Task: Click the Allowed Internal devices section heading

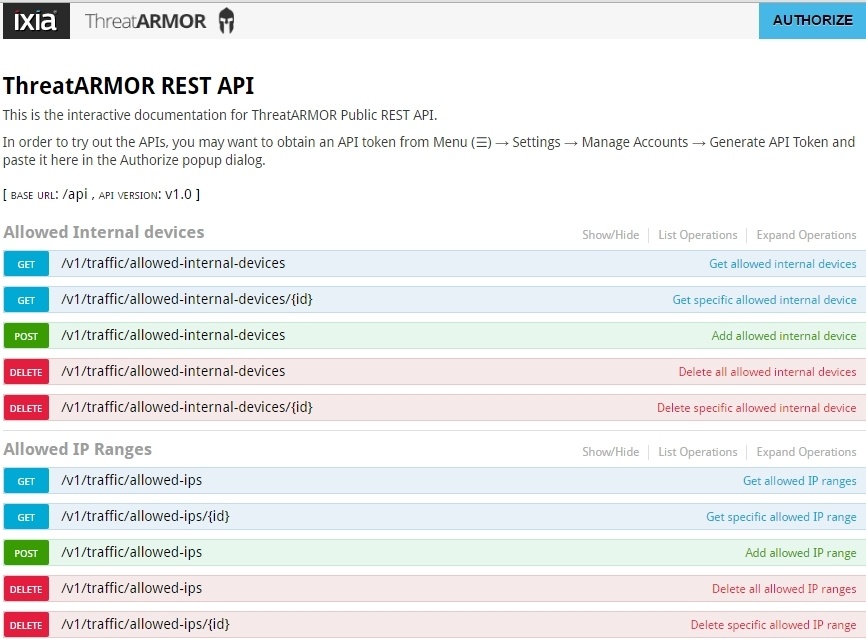Action: point(104,233)
